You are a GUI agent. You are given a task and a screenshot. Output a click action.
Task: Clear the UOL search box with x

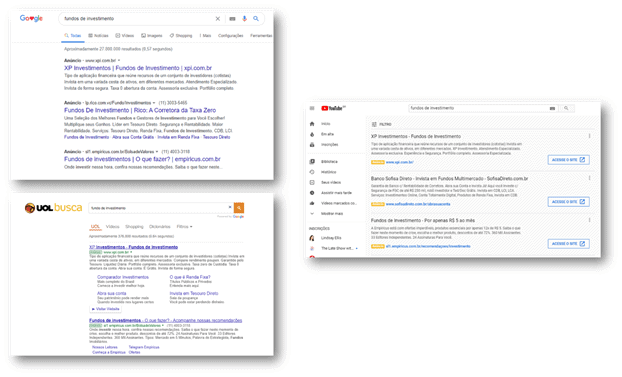230,207
